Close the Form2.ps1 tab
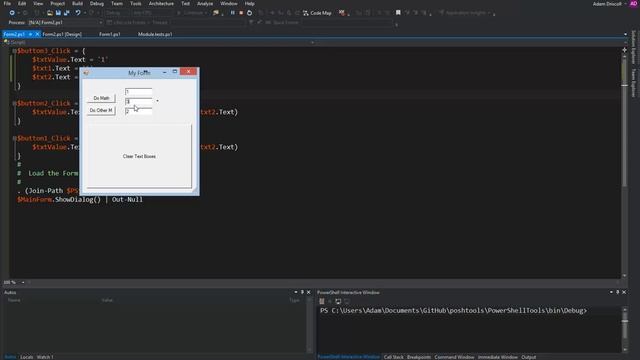Image resolution: width=640 pixels, height=360 pixels. click(37, 34)
